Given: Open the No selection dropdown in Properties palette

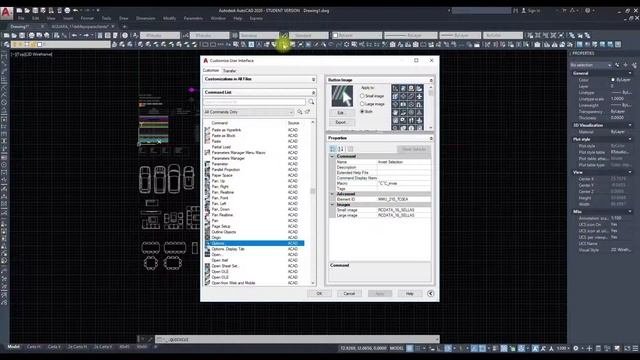Looking at the screenshot, I should point(591,65).
